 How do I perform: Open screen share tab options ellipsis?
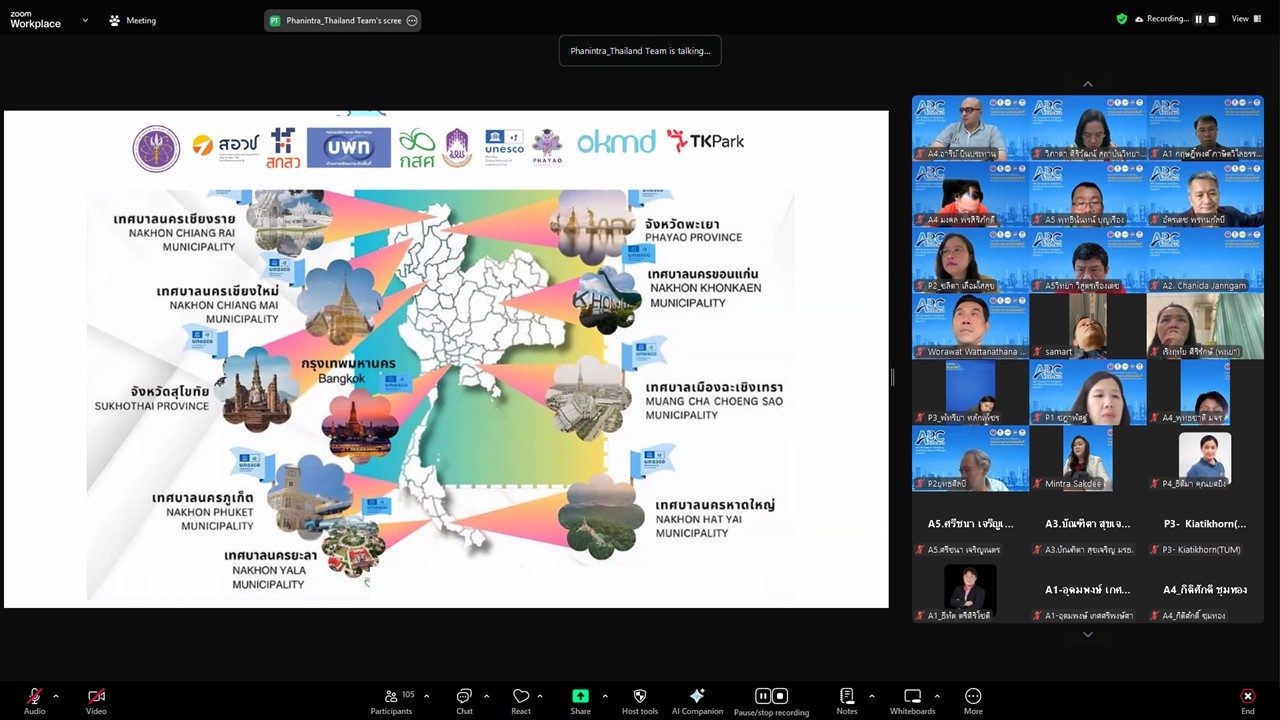412,20
